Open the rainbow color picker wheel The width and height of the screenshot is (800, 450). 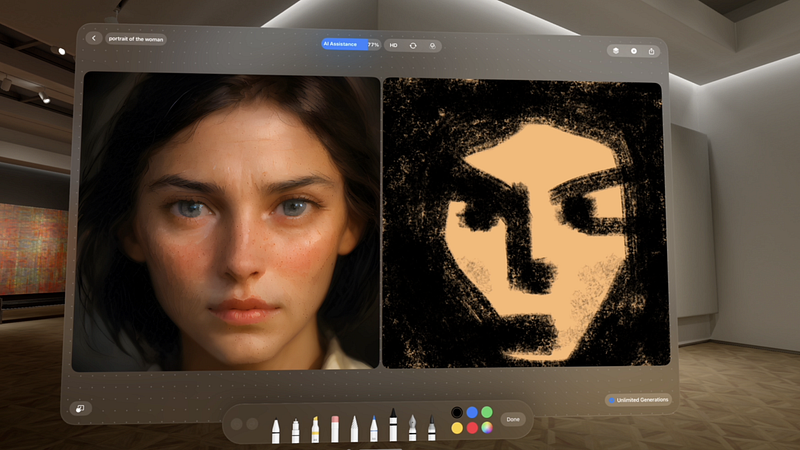click(487, 428)
